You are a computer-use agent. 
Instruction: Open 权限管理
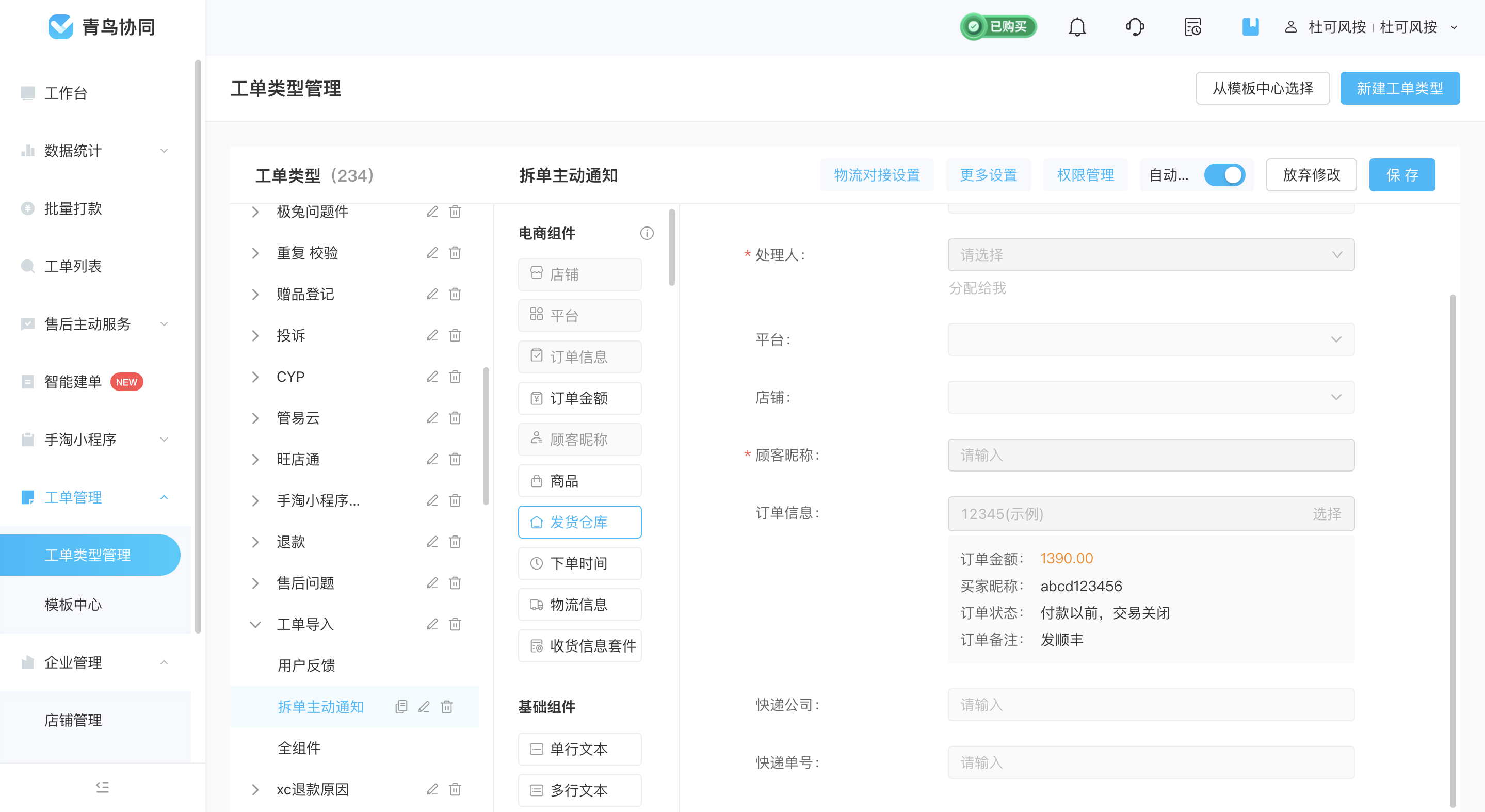[1085, 175]
